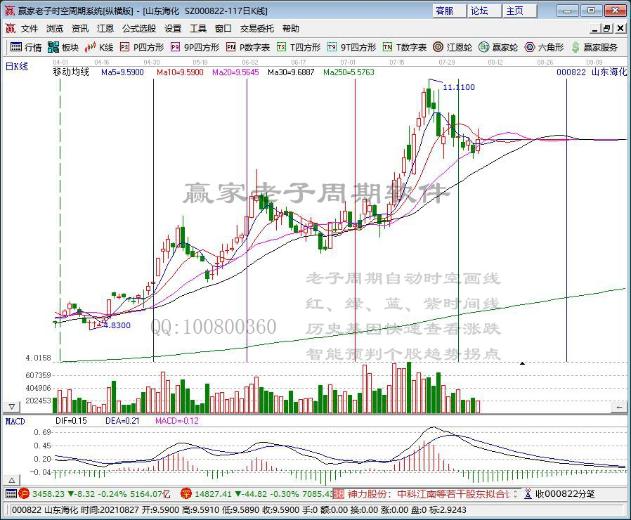Restore the inner chart window

608,29
